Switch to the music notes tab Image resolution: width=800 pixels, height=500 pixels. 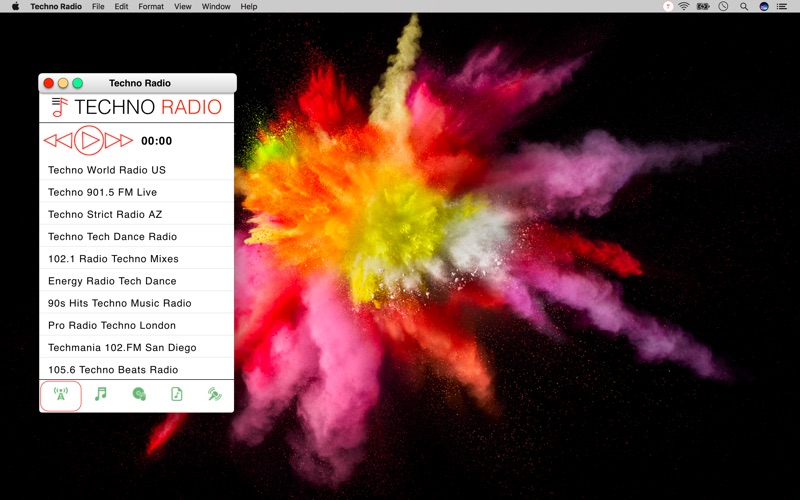coord(101,394)
